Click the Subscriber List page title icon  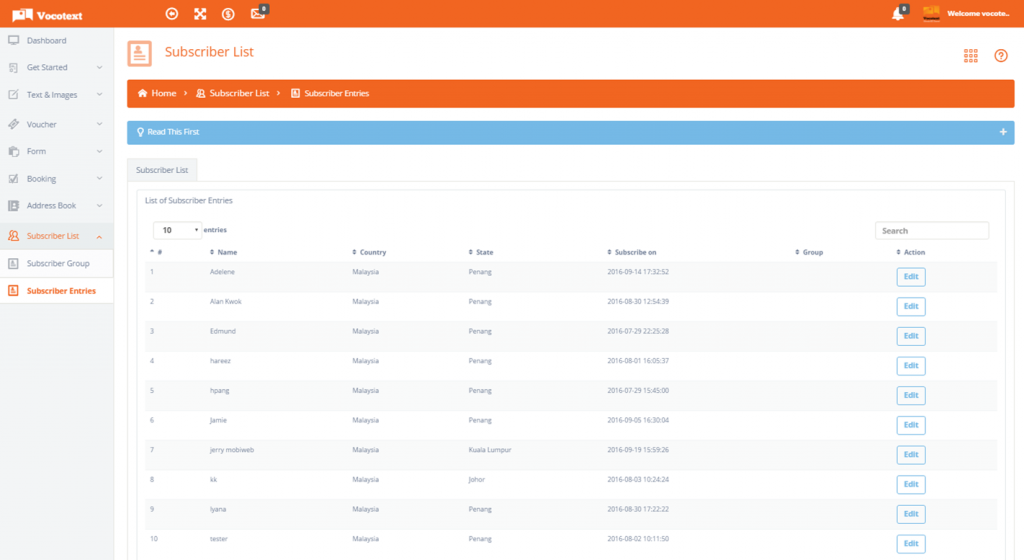139,54
